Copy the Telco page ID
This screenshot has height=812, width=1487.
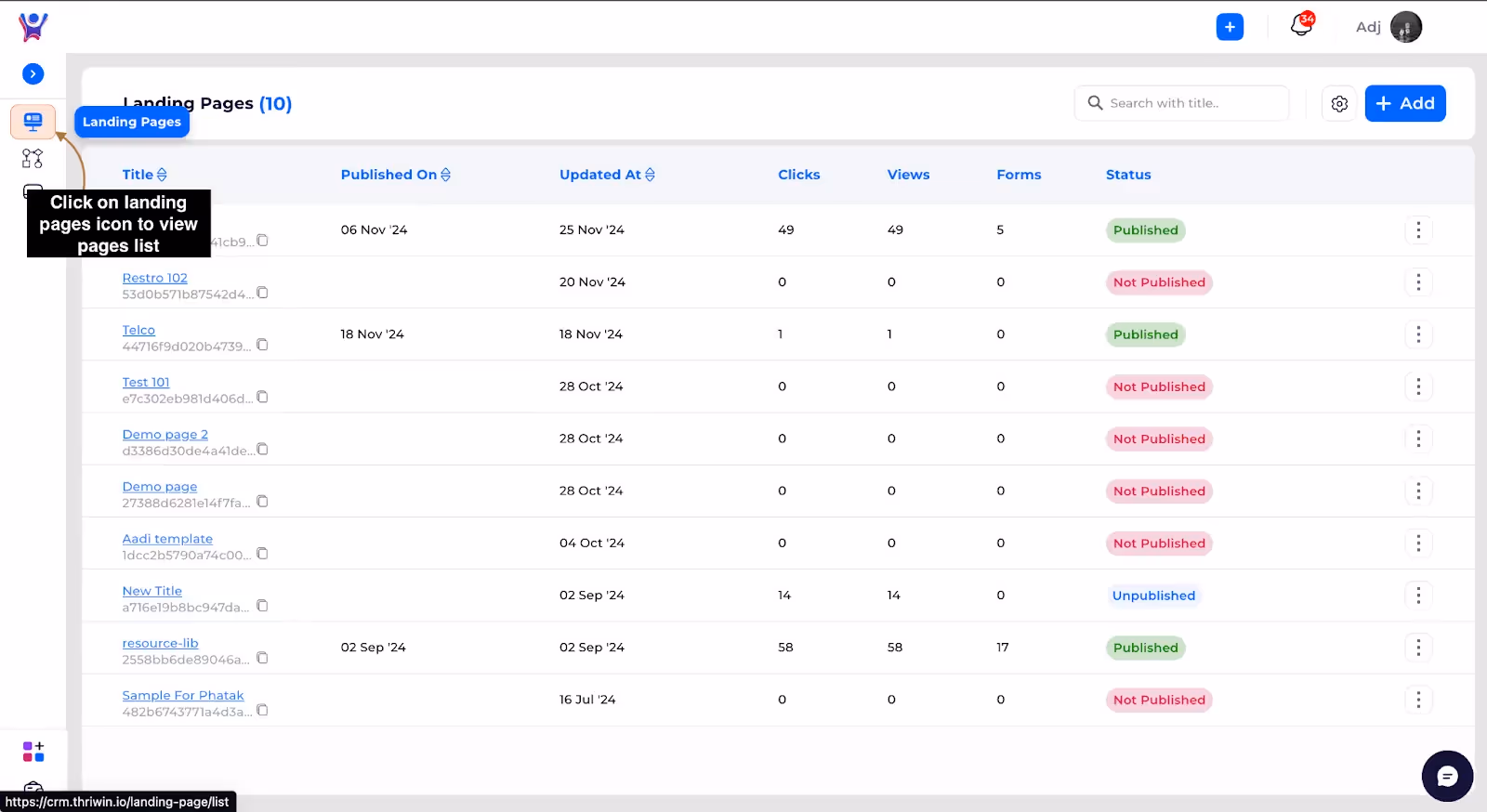[x=263, y=345]
